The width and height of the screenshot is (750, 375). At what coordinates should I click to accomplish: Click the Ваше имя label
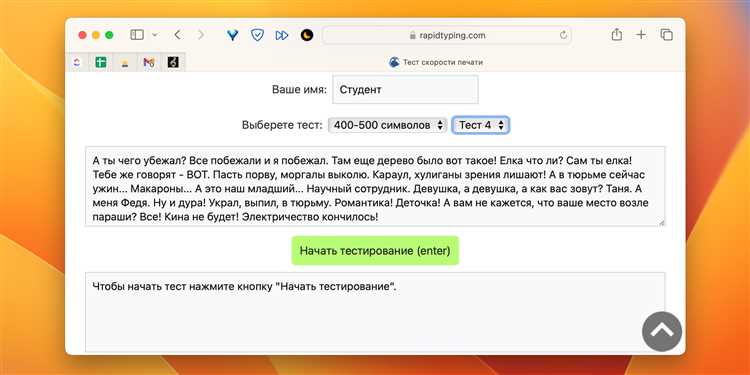[x=299, y=89]
